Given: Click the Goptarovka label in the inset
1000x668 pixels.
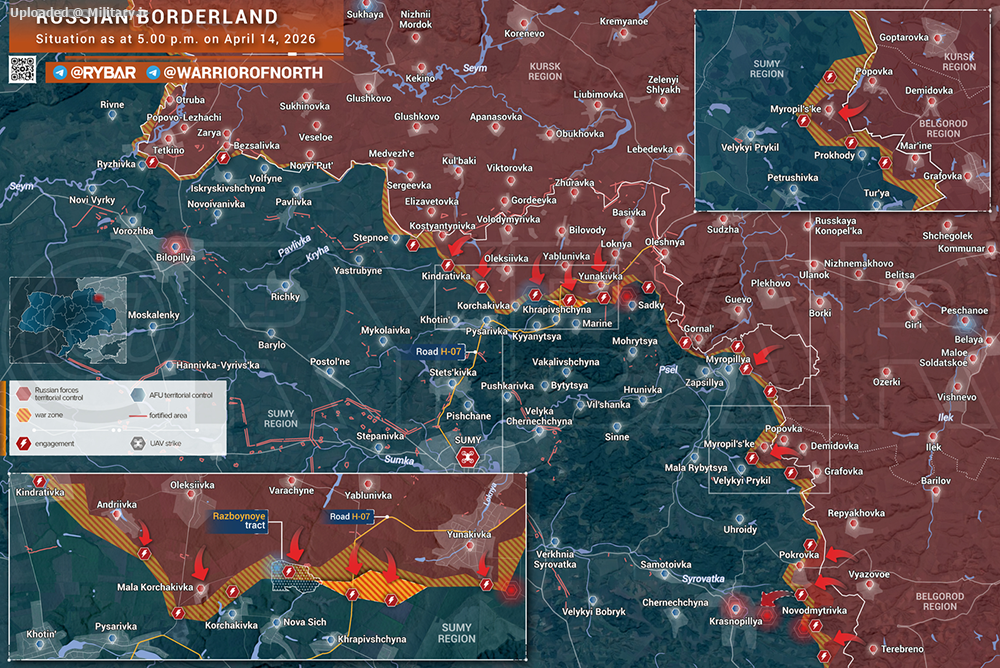Looking at the screenshot, I should (x=904, y=38).
